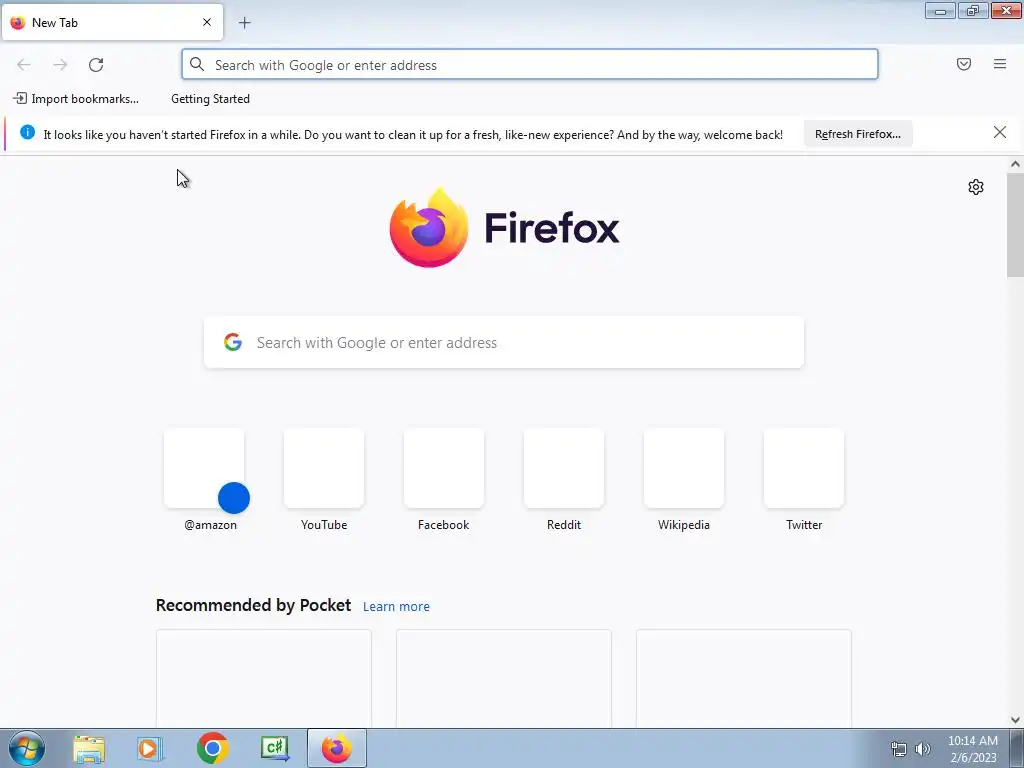This screenshot has width=1024, height=768.
Task: Open new tab personalize gear icon
Action: 976,187
